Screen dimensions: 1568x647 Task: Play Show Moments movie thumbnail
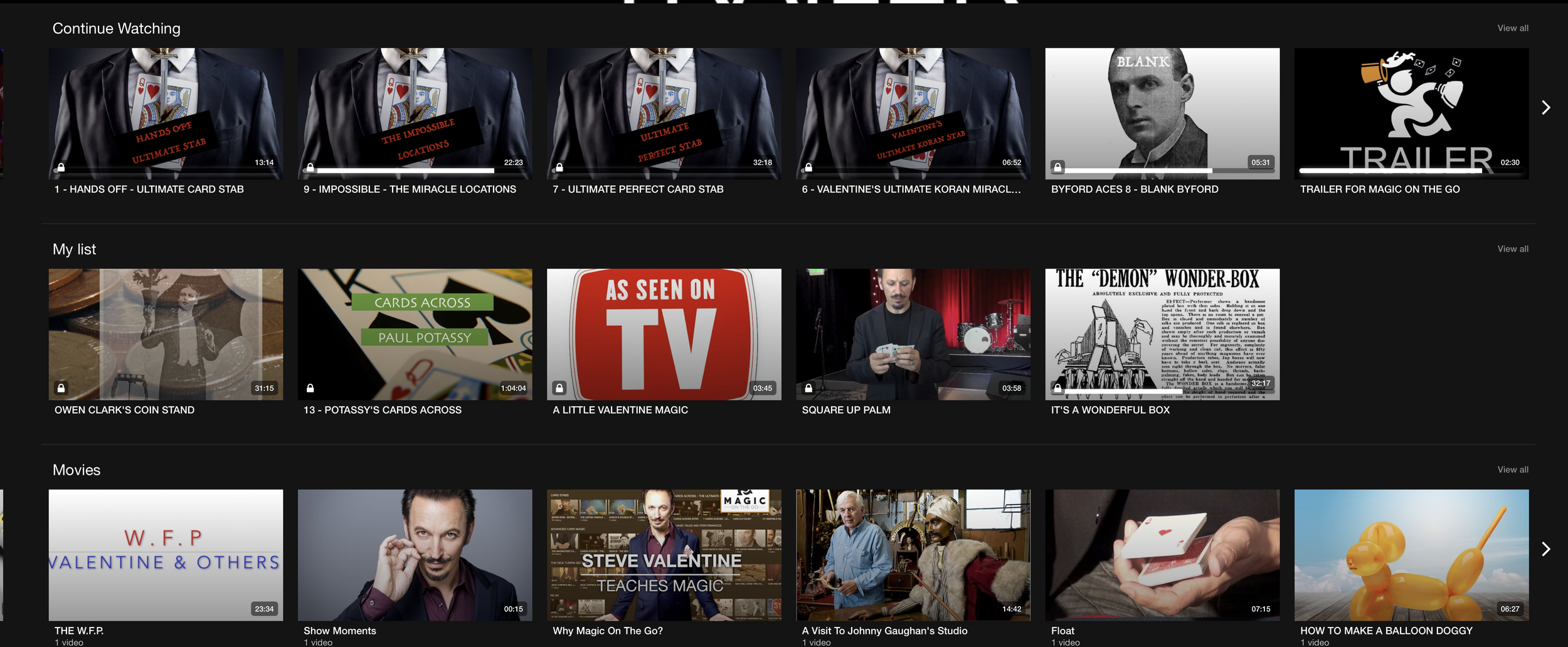click(415, 555)
